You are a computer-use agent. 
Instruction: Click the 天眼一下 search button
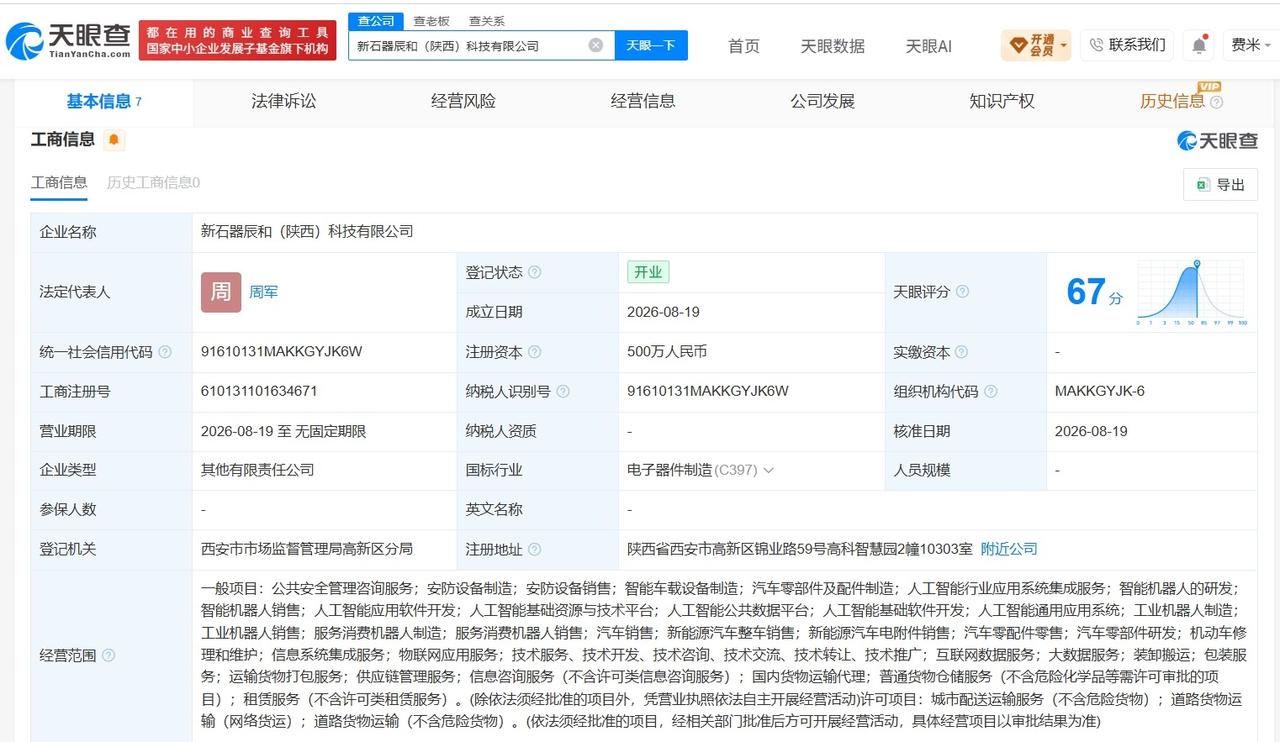pos(651,45)
